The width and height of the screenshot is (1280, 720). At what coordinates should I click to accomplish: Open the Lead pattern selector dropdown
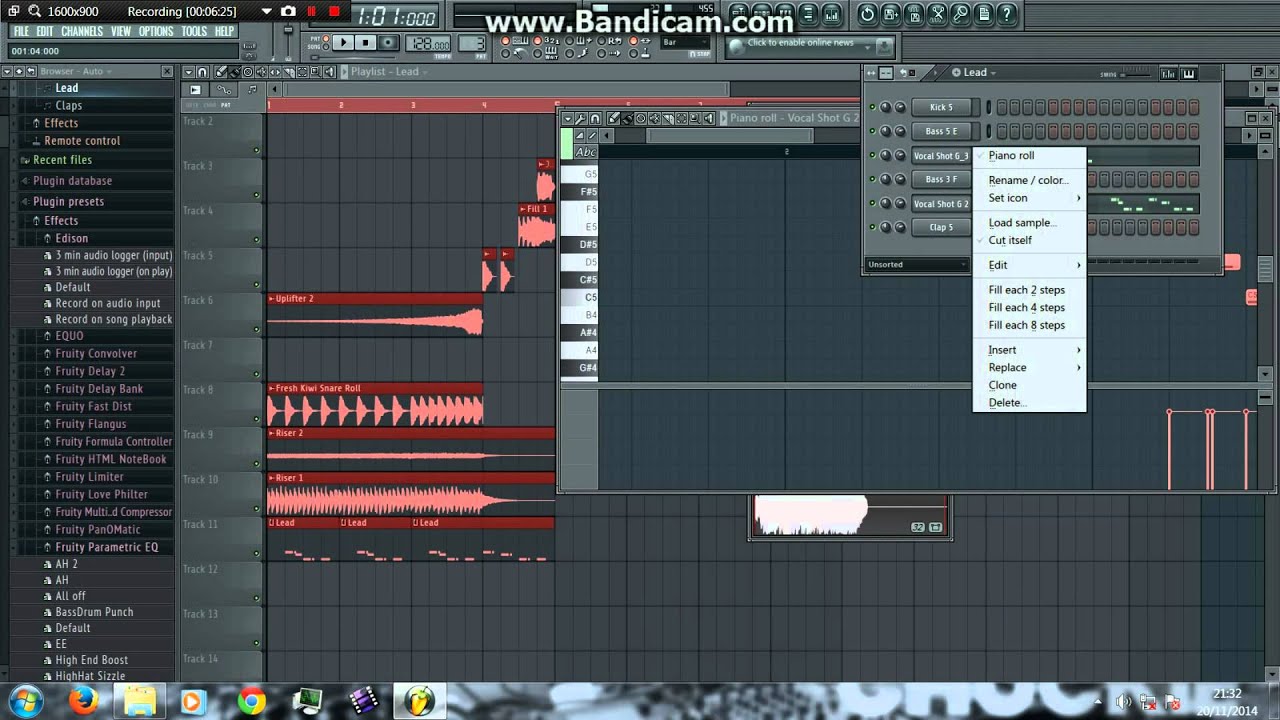(x=975, y=72)
